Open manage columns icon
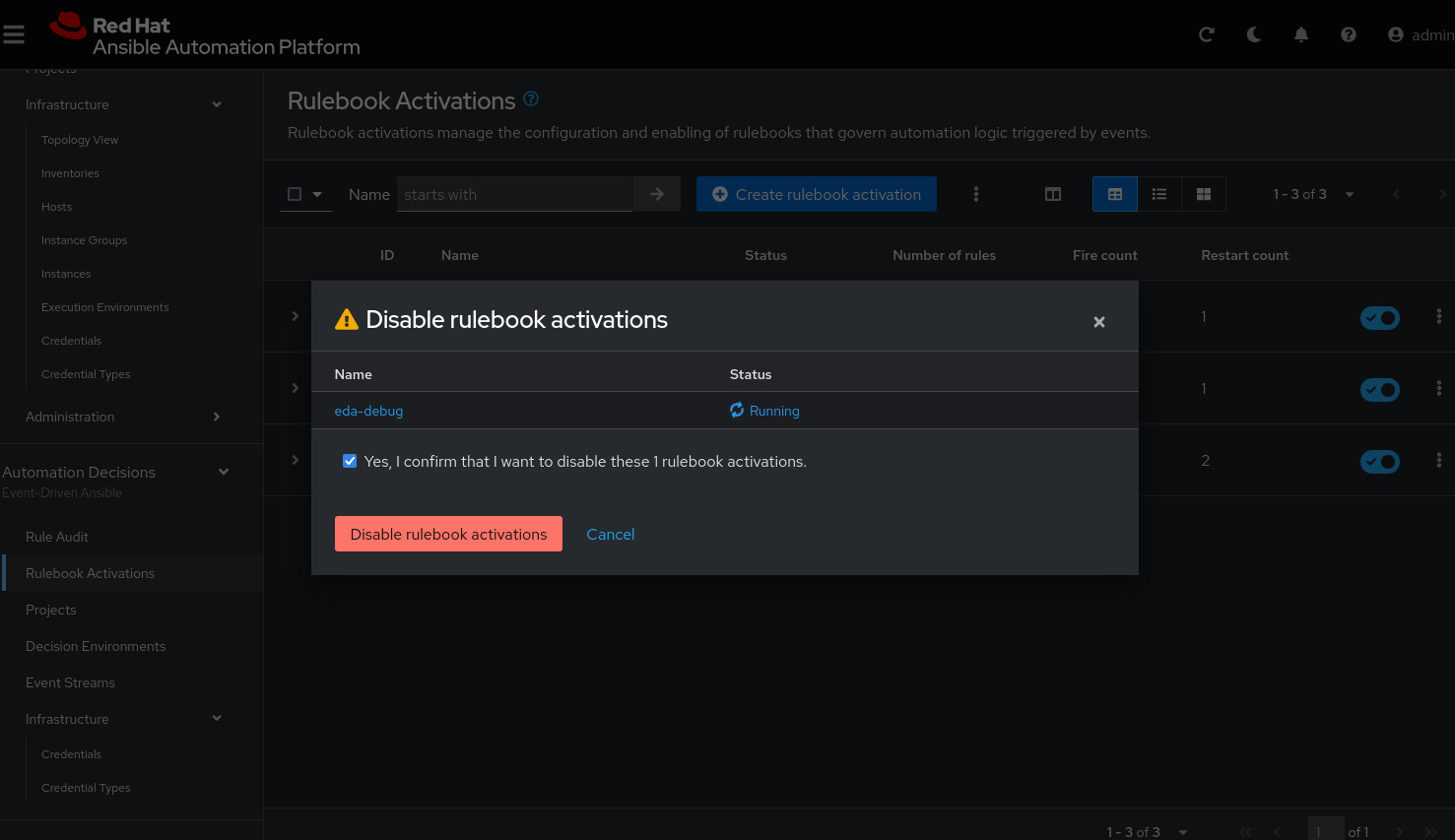The image size is (1455, 840). (1053, 194)
